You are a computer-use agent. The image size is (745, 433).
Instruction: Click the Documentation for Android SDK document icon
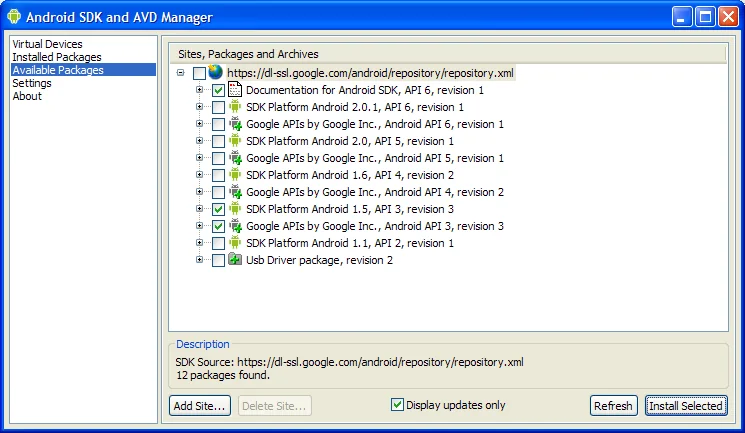(236, 90)
